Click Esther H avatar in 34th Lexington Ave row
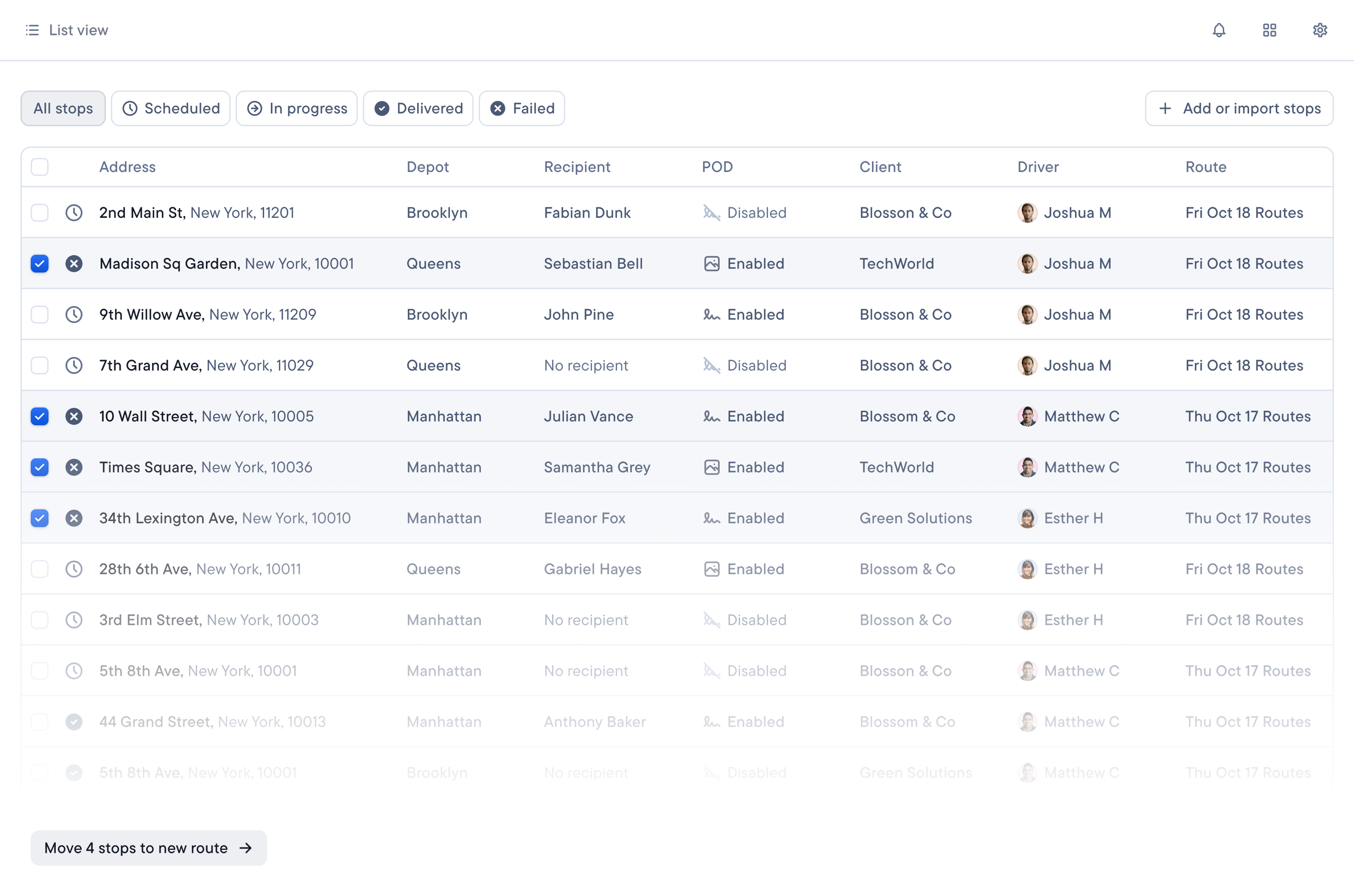This screenshot has width=1354, height=896. click(x=1027, y=518)
